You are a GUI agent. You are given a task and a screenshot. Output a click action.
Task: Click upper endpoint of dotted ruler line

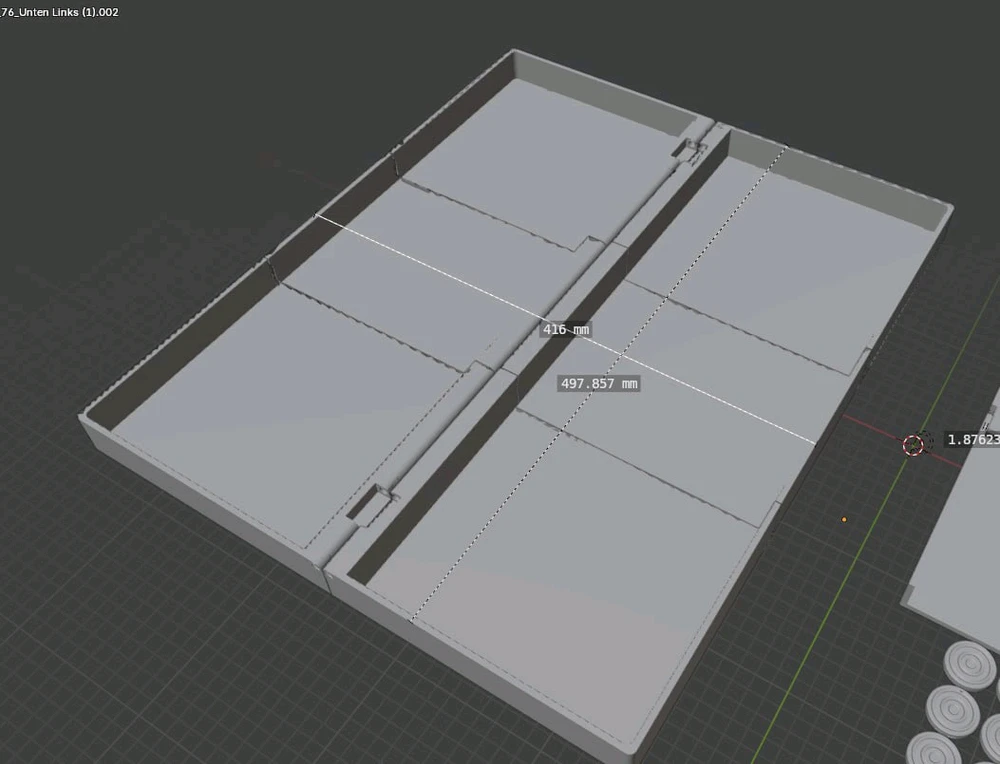click(787, 147)
